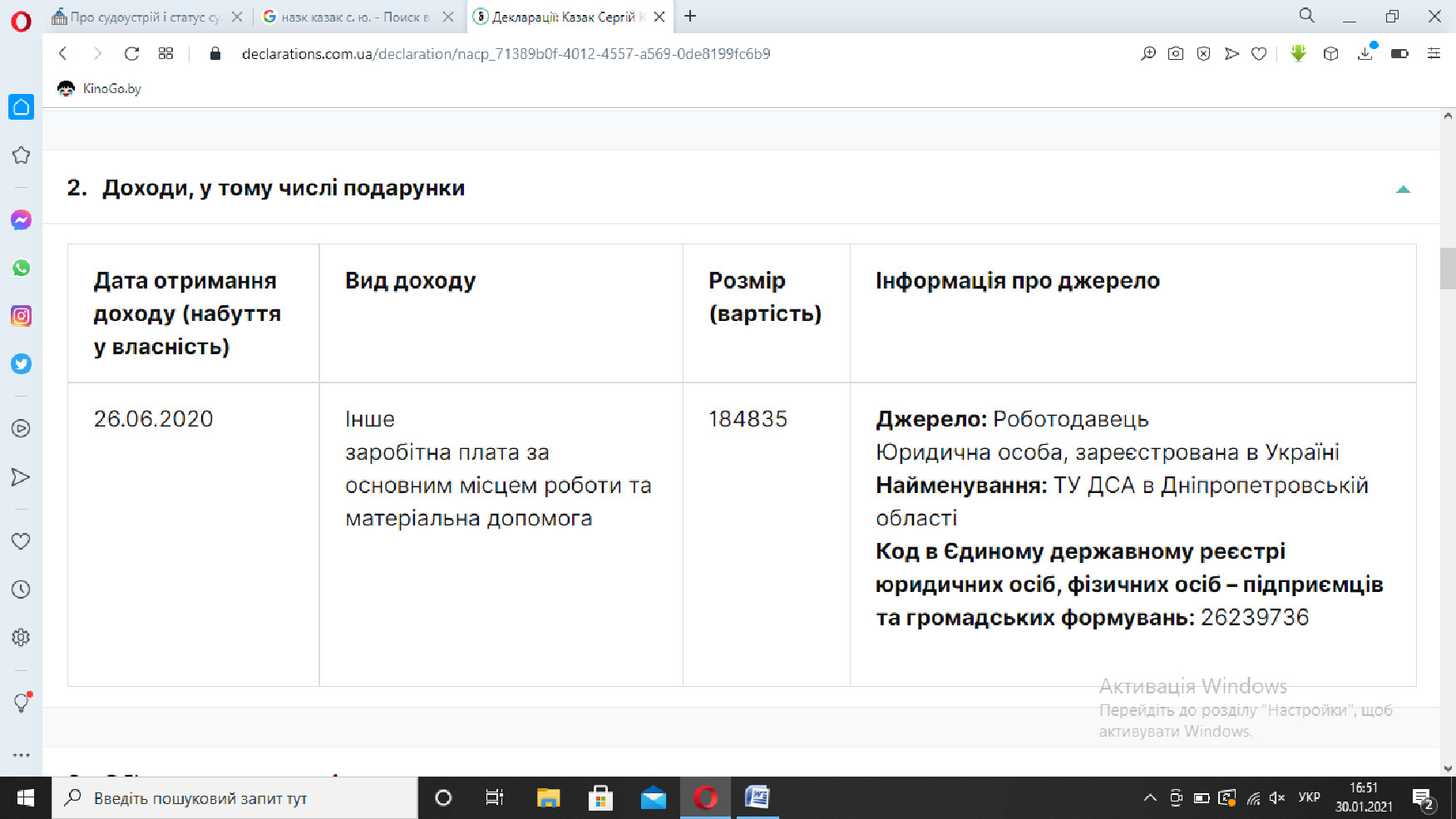Open Settings from the sidebar gear icon
This screenshot has width=1456, height=819.
[21, 638]
